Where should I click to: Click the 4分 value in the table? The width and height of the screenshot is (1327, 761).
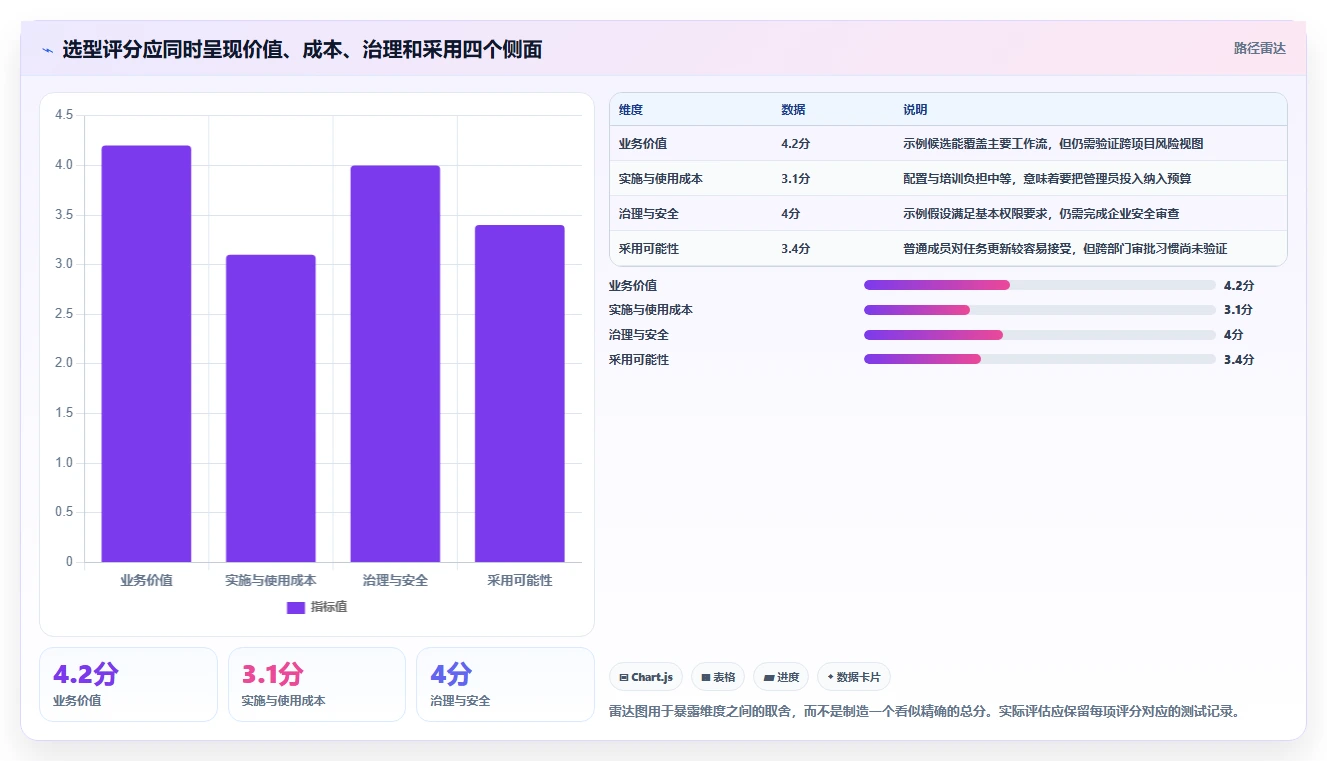(x=791, y=214)
